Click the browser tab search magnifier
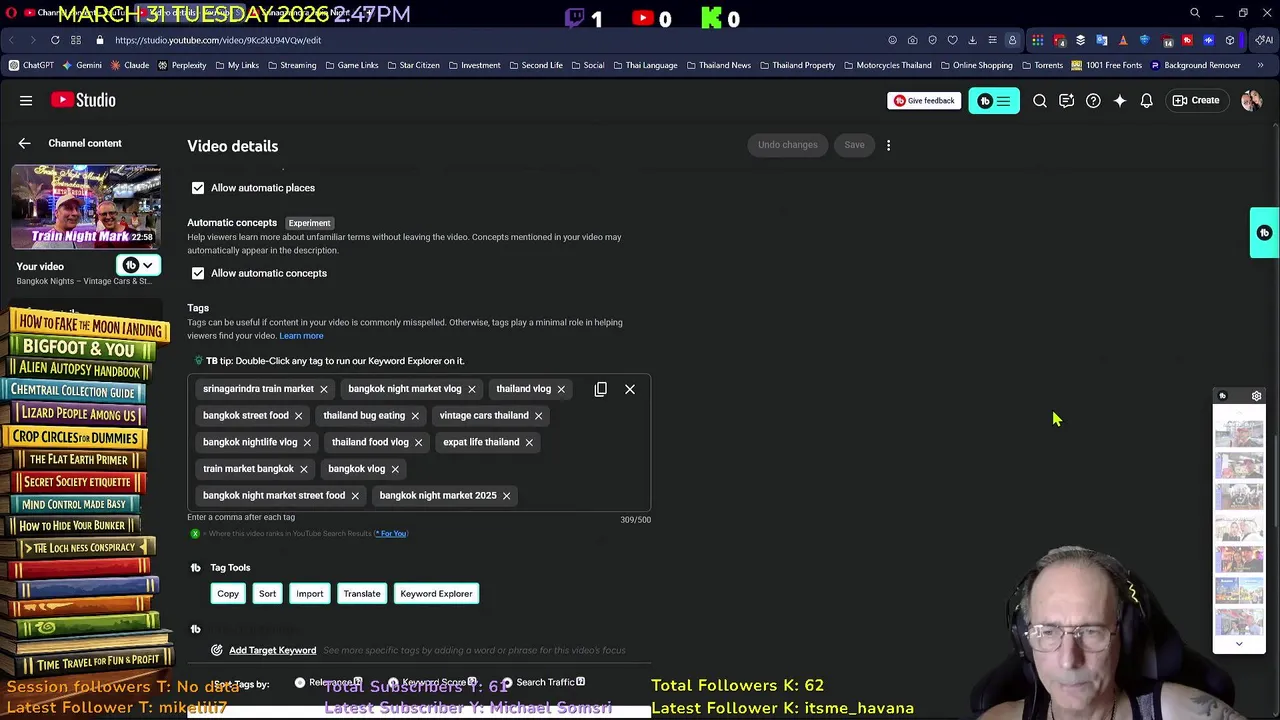The image size is (1280, 720). (x=1195, y=13)
